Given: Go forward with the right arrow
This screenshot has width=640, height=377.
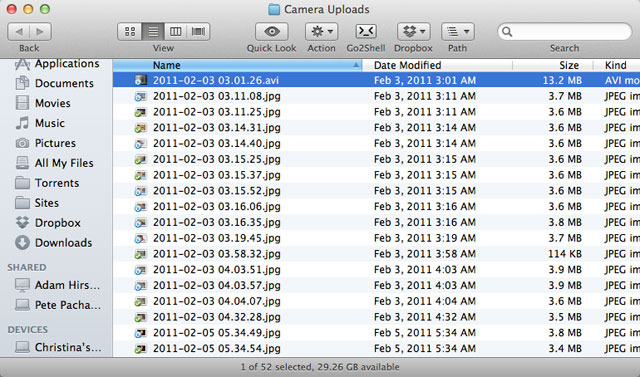Looking at the screenshot, I should point(40,31).
